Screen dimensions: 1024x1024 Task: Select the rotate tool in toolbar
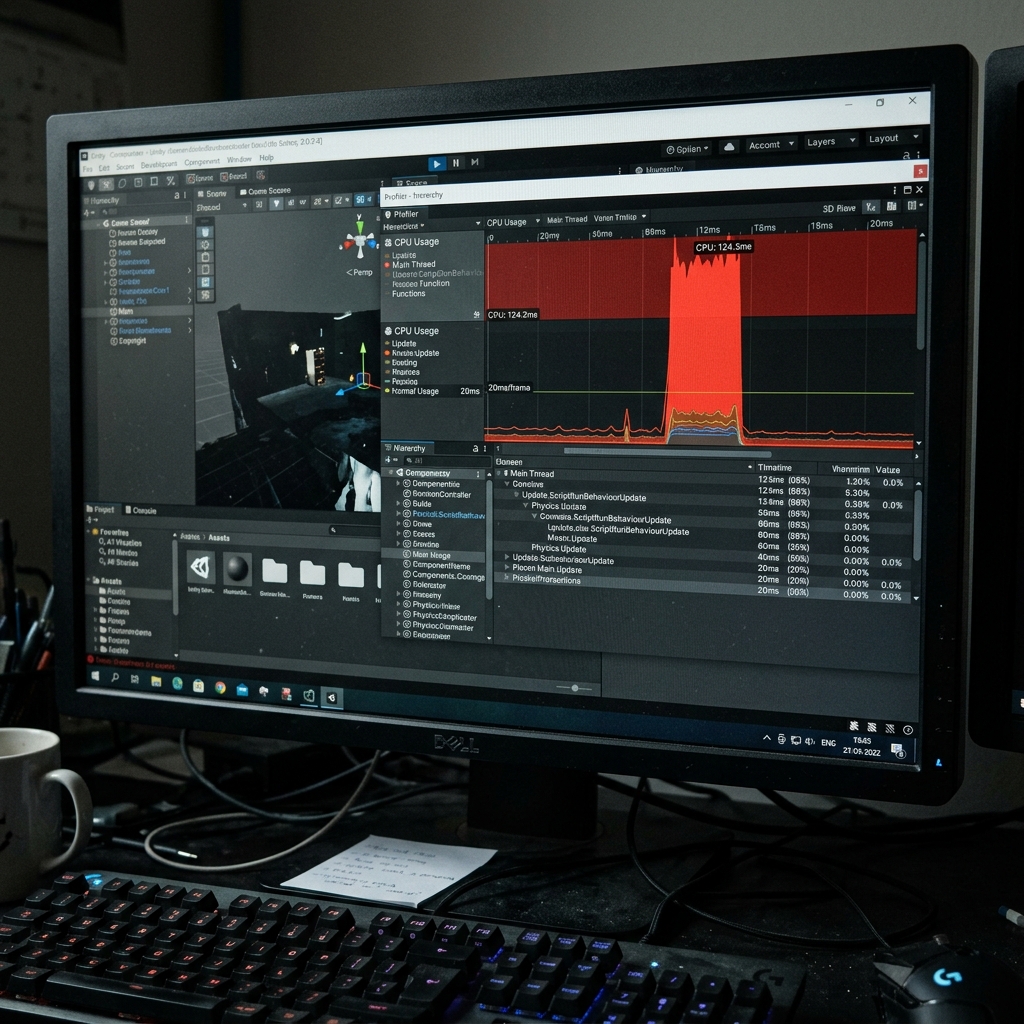pos(122,184)
